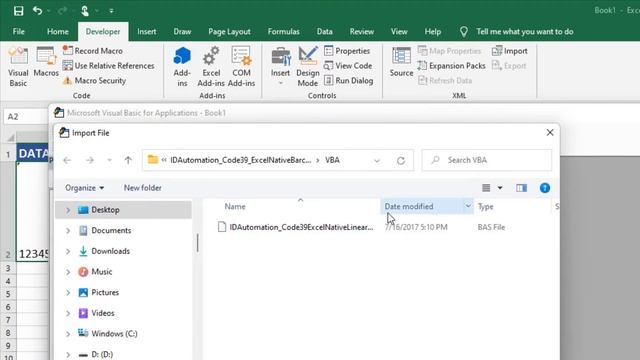Switch to the Home tab

[58, 31]
